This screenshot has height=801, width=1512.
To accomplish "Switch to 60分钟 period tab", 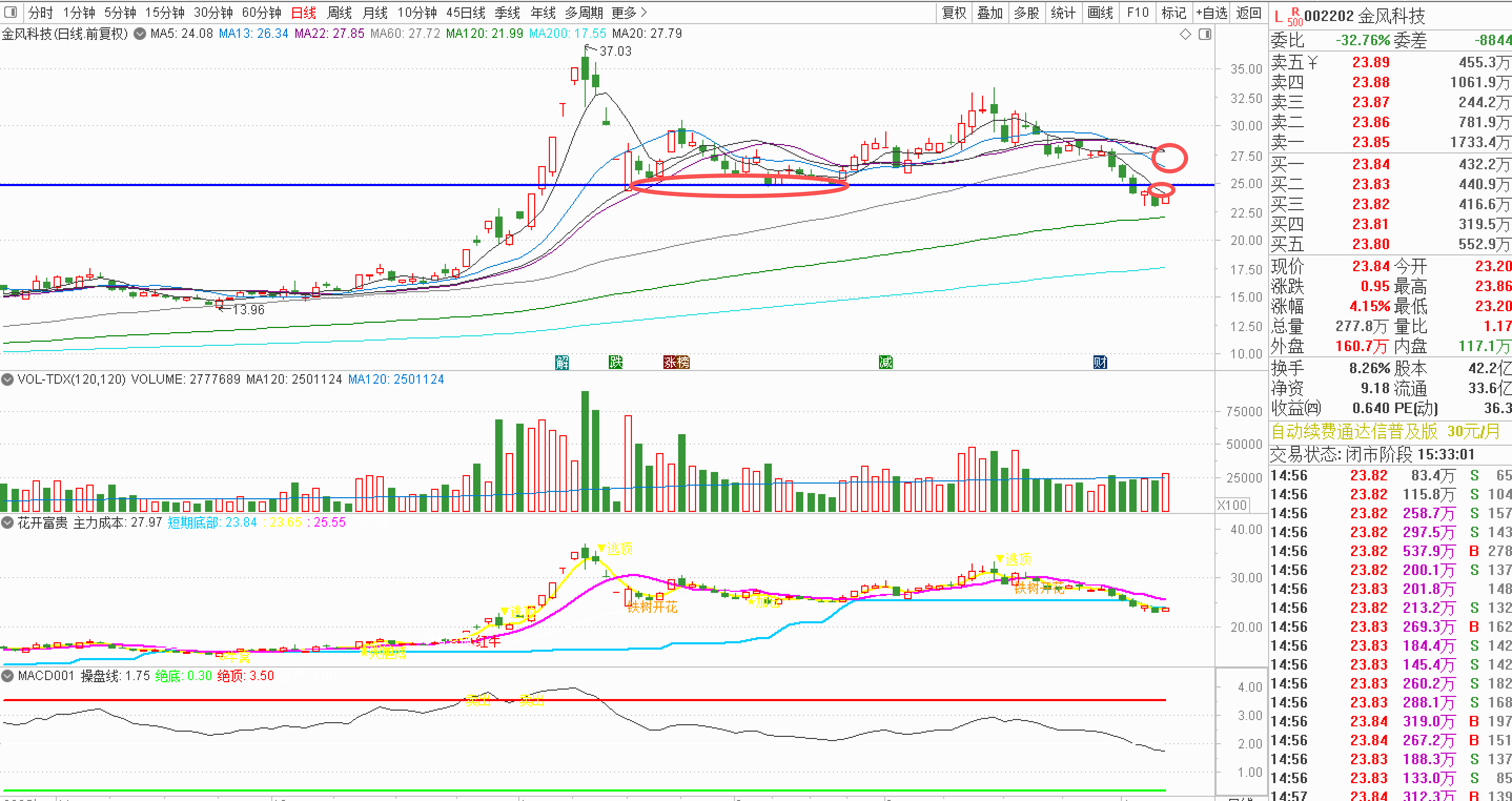I will click(261, 12).
